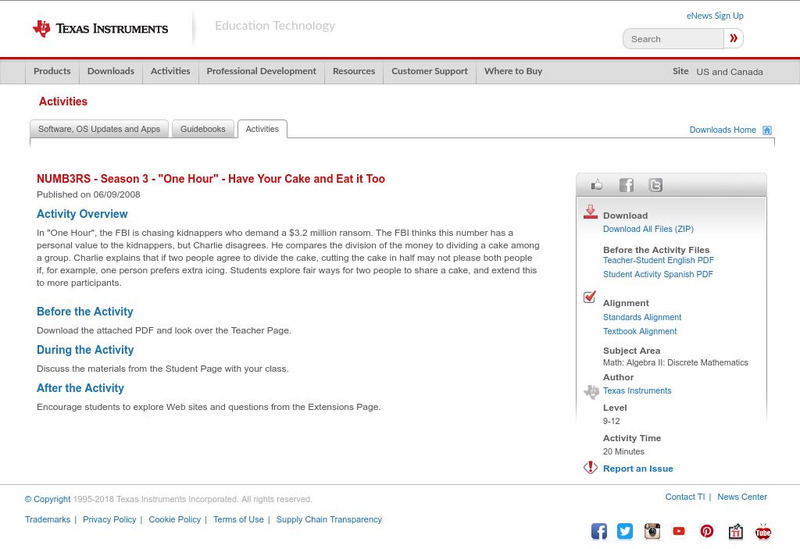This screenshot has height=549, width=800.
Task: Click Download All Files (ZIP)
Action: (x=648, y=229)
